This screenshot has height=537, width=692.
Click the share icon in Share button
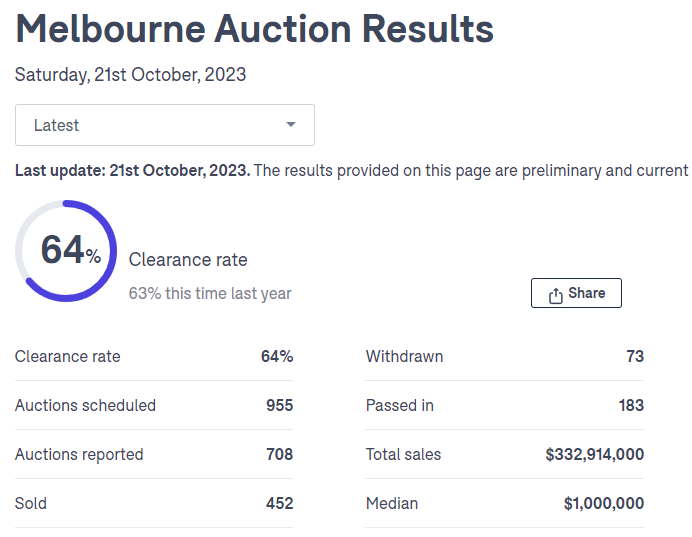(x=556, y=294)
